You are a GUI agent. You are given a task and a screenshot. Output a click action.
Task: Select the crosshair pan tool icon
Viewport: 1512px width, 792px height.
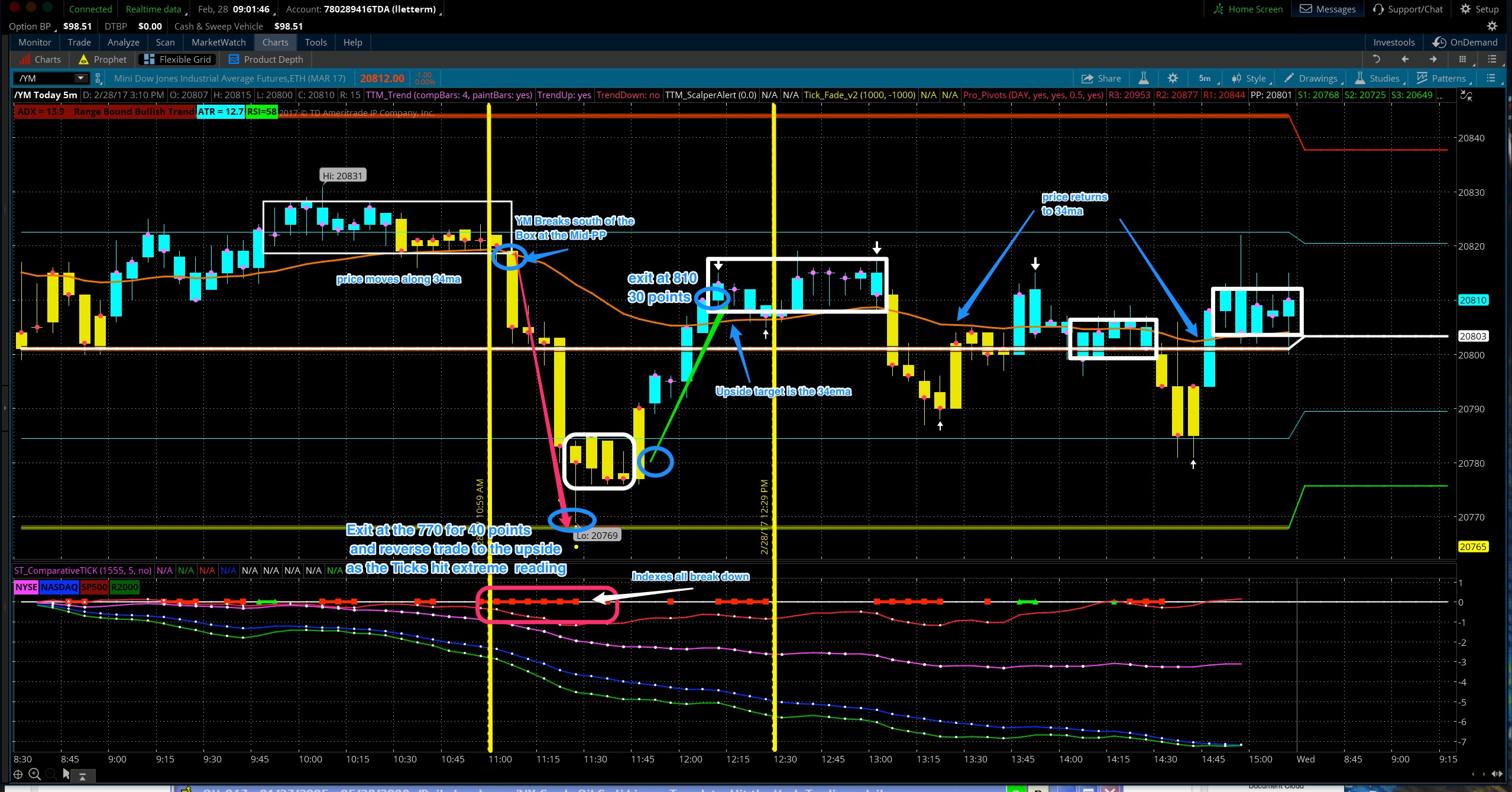18,774
